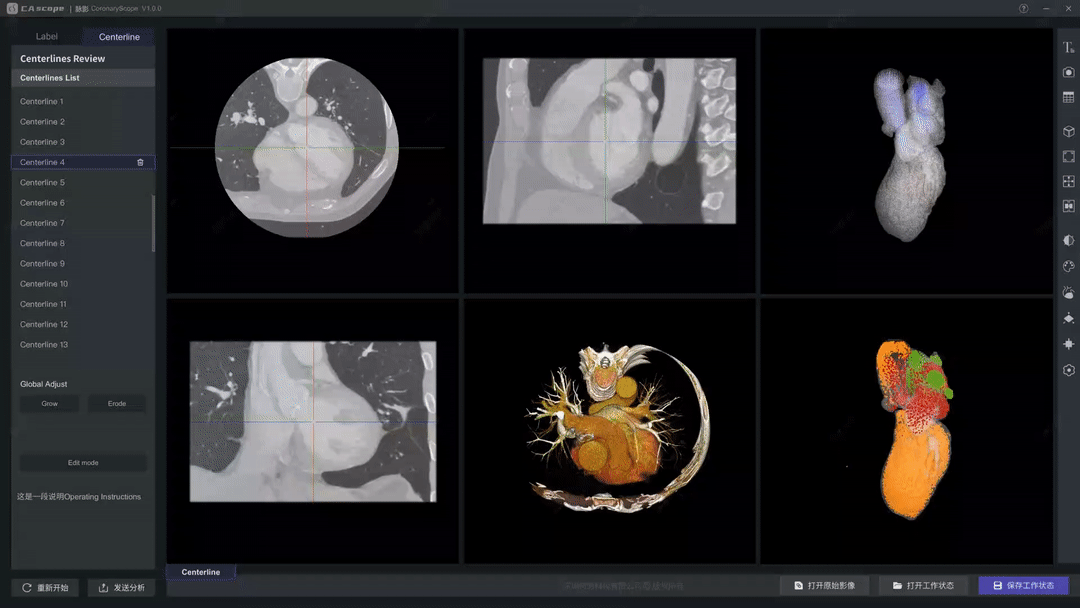This screenshot has width=1080, height=608.
Task: Click the diamond plane tool icon
Action: tap(1068, 318)
